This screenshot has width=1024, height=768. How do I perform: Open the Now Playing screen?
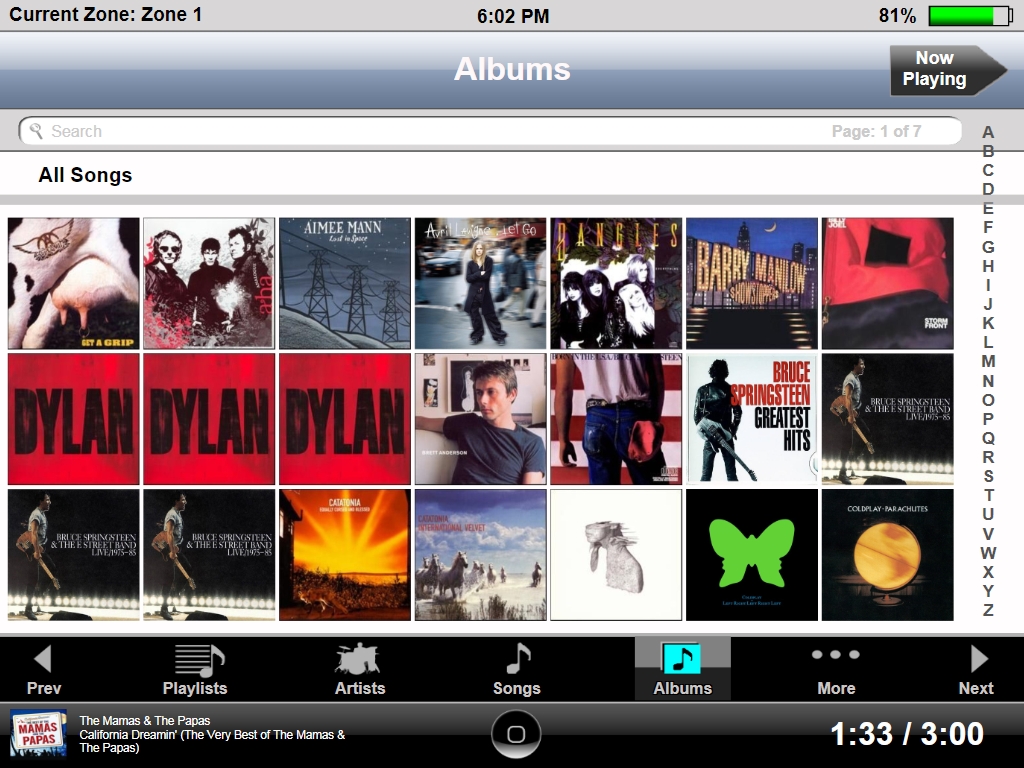[x=947, y=69]
